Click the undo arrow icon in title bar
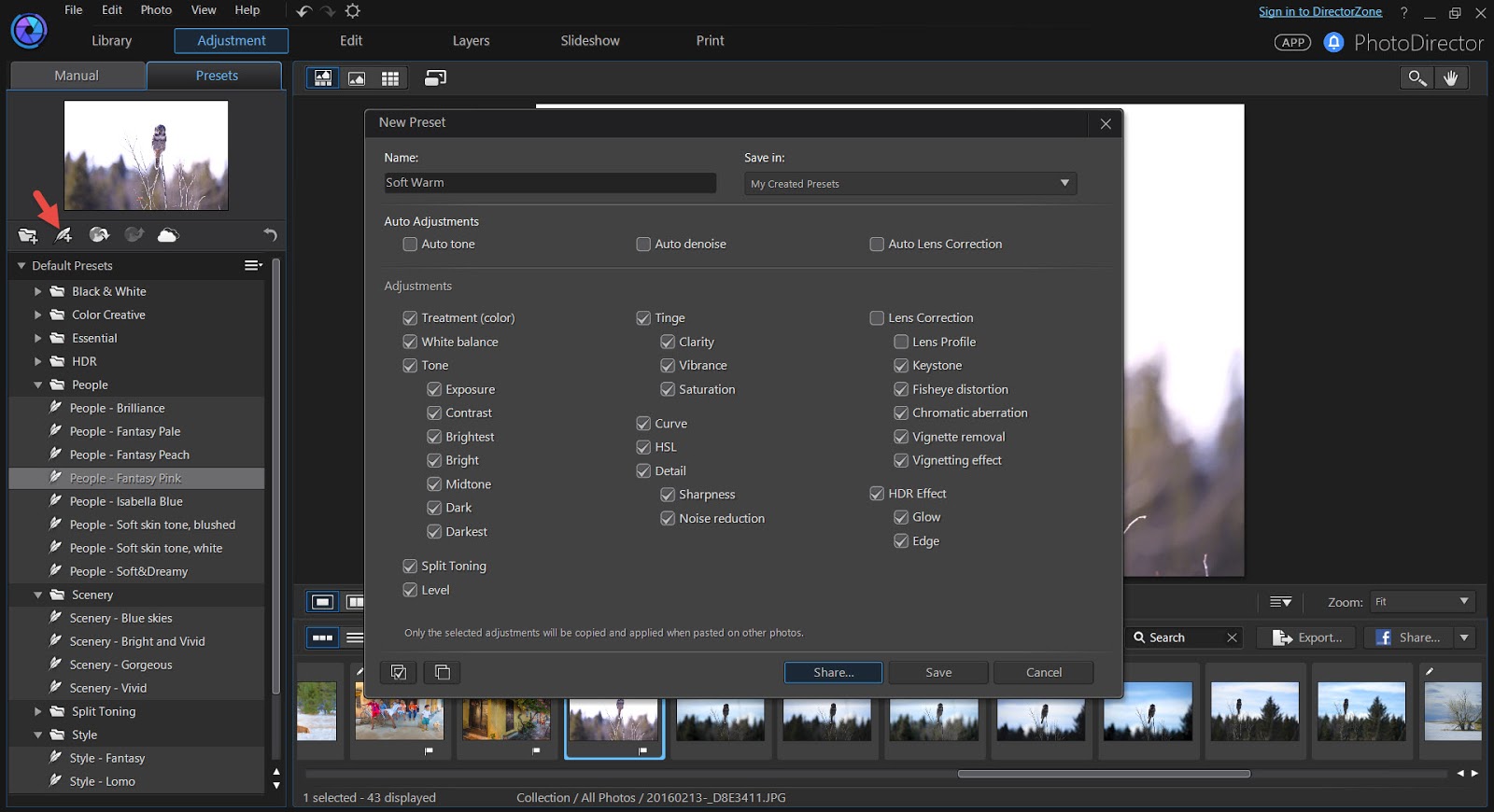 pos(303,11)
